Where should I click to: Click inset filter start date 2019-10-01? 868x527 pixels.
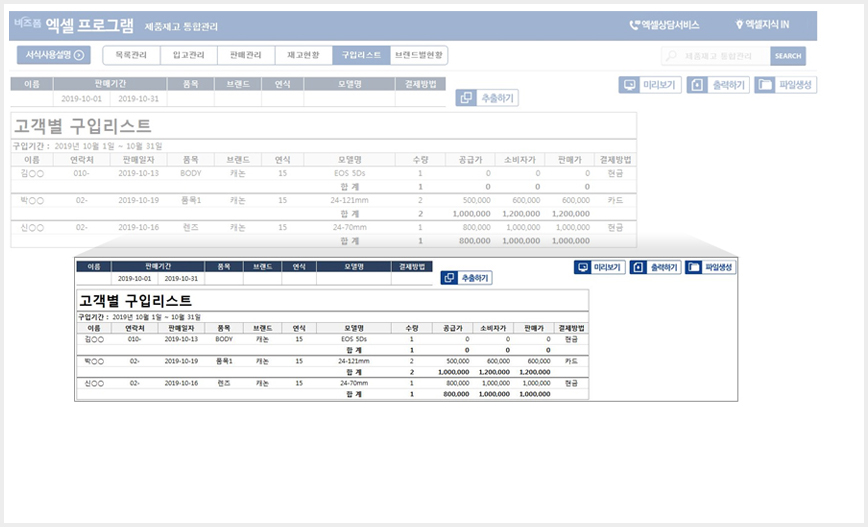135,278
